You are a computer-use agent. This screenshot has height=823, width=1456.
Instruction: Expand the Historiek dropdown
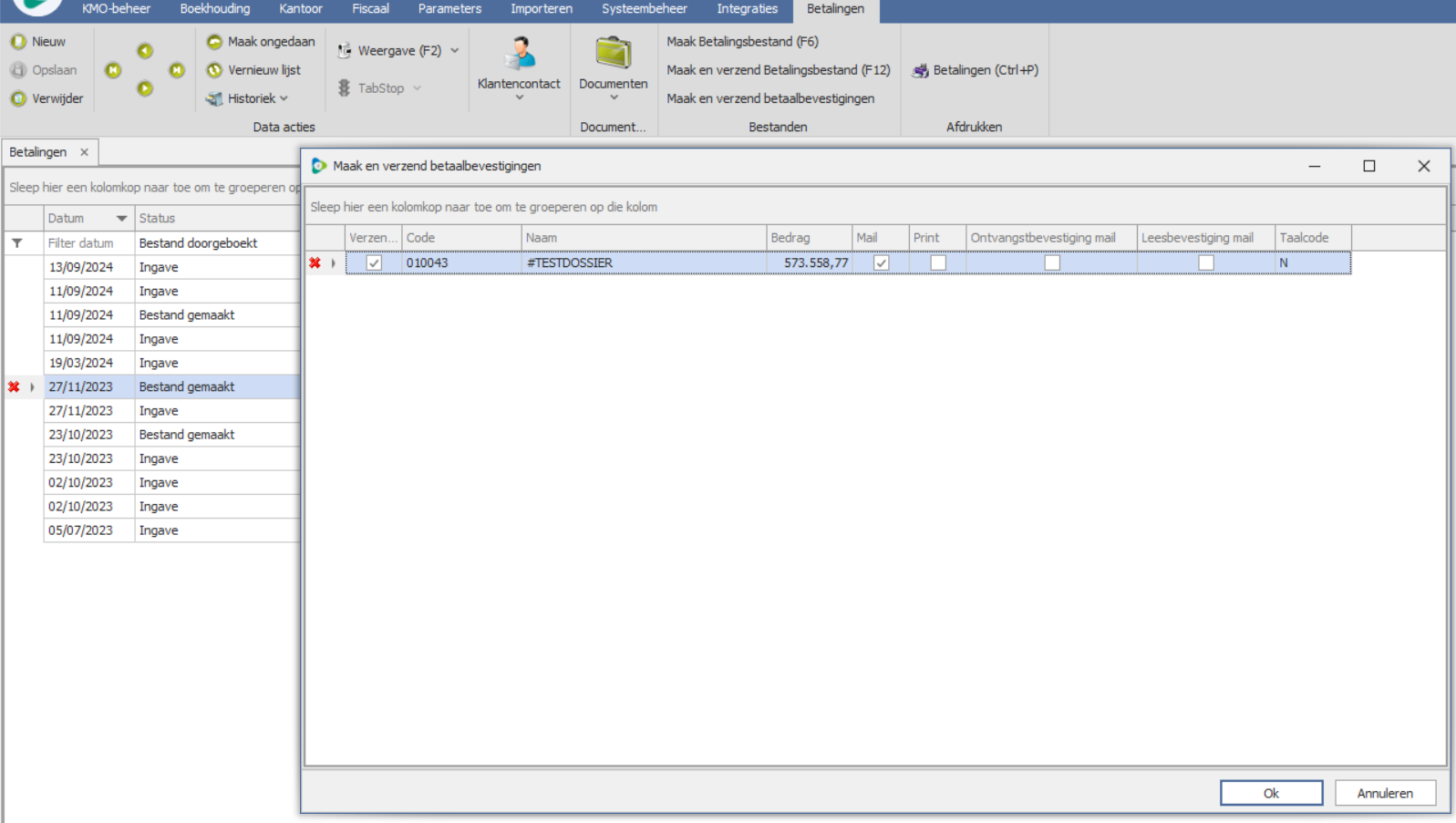(284, 98)
